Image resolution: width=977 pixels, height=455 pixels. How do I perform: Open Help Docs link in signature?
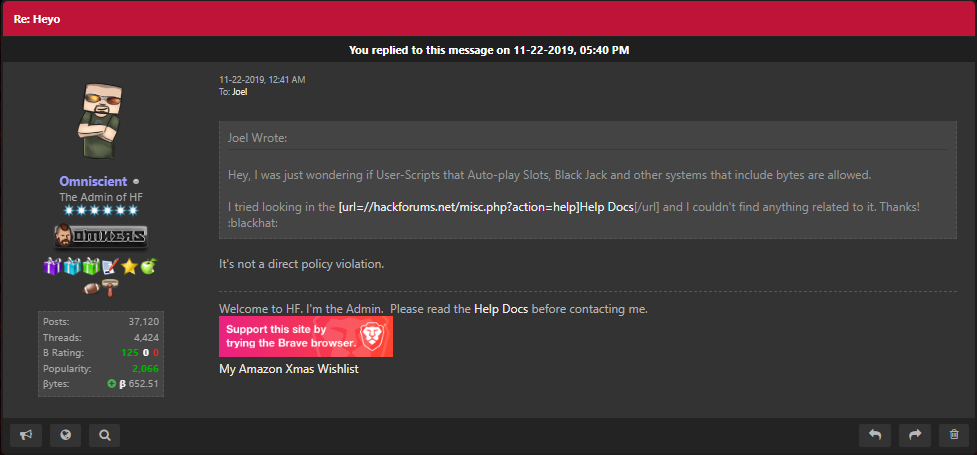pos(501,309)
